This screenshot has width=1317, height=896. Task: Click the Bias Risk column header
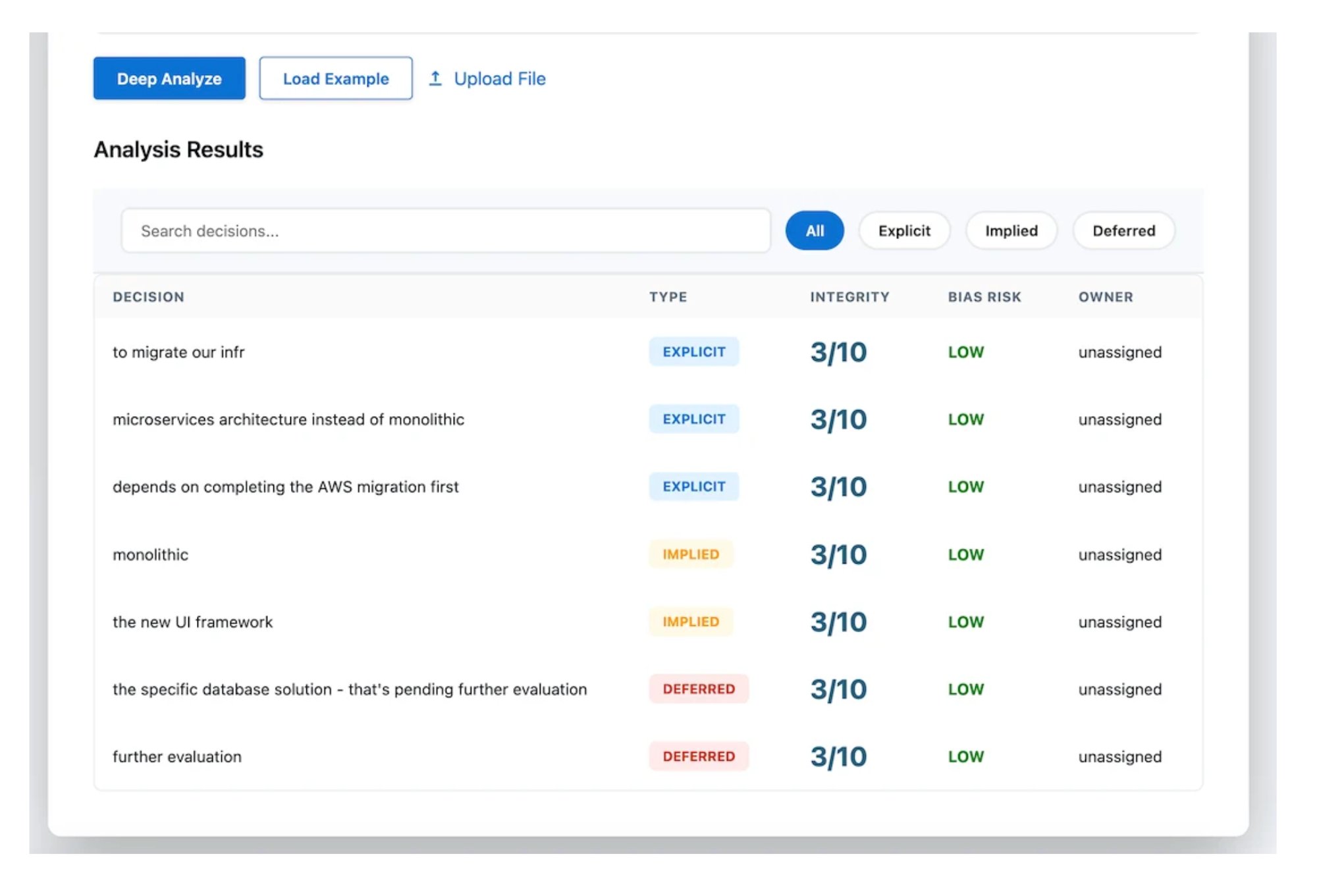click(x=984, y=297)
